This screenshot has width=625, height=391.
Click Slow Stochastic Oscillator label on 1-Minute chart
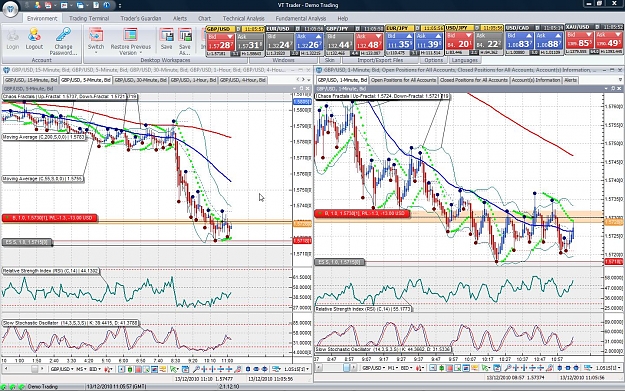tap(383, 349)
